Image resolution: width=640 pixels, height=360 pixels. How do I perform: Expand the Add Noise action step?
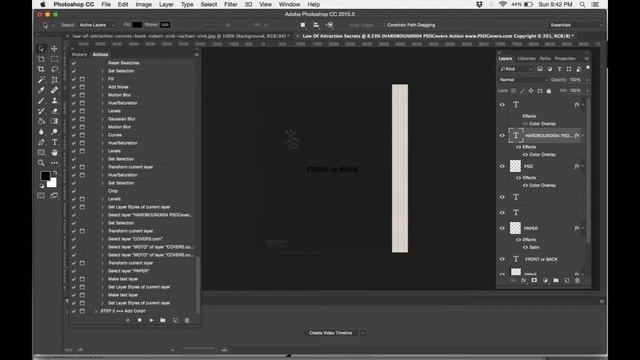[102, 87]
